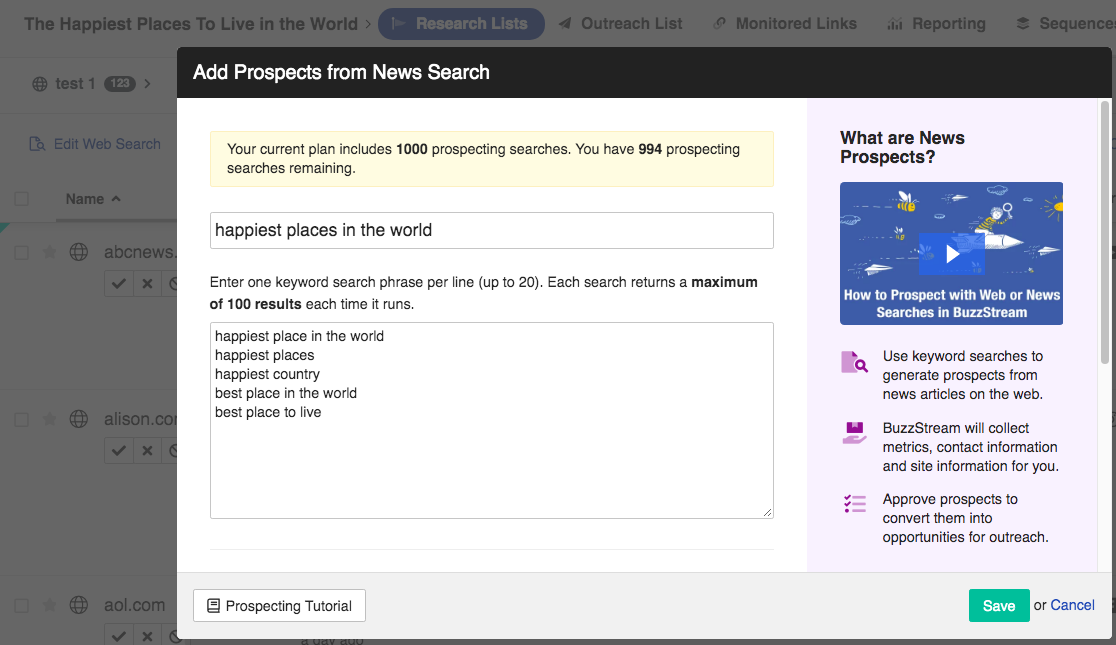The width and height of the screenshot is (1116, 645).
Task: Click the search name input field
Action: point(491,231)
